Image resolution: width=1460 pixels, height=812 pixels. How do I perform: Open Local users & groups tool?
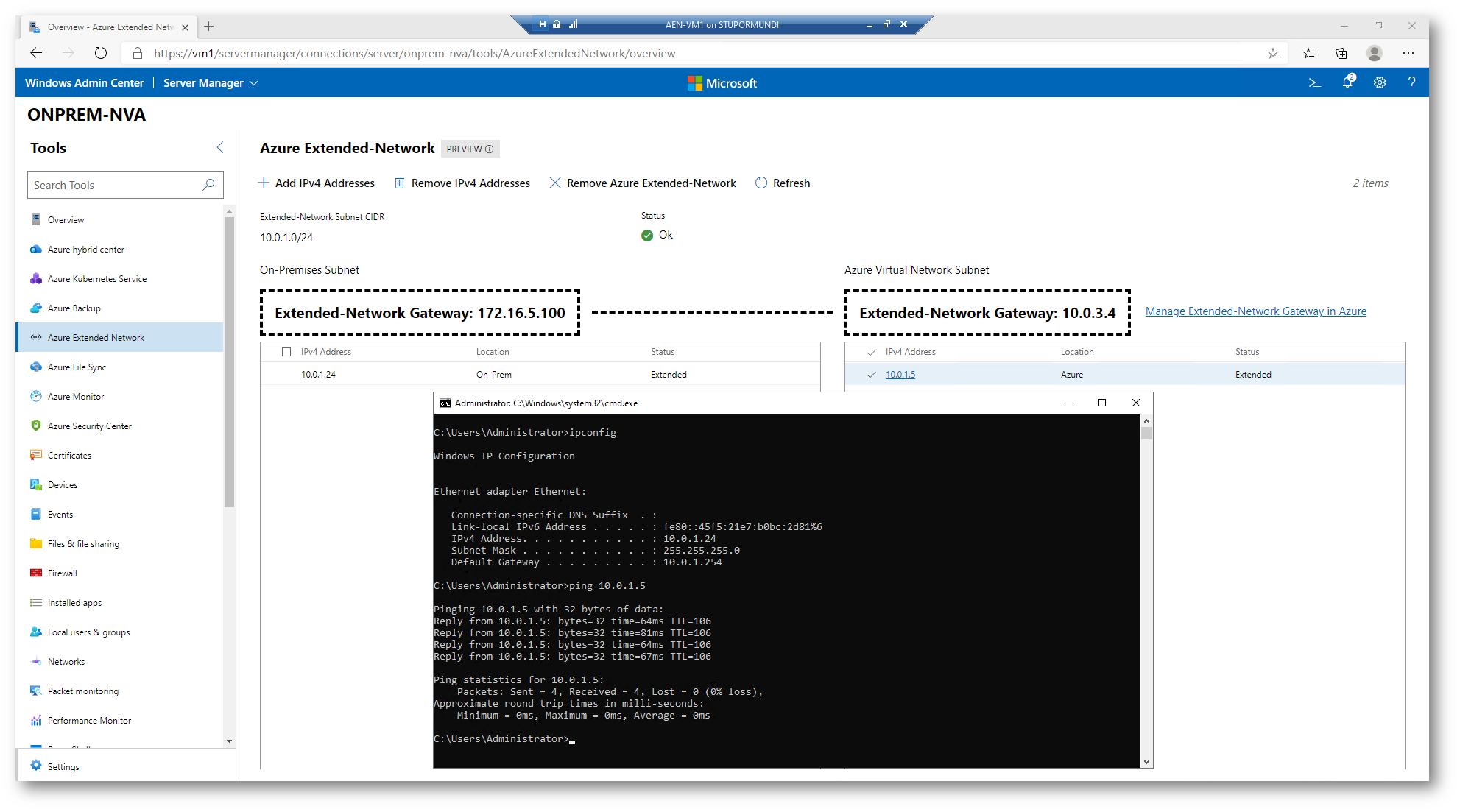click(x=119, y=632)
